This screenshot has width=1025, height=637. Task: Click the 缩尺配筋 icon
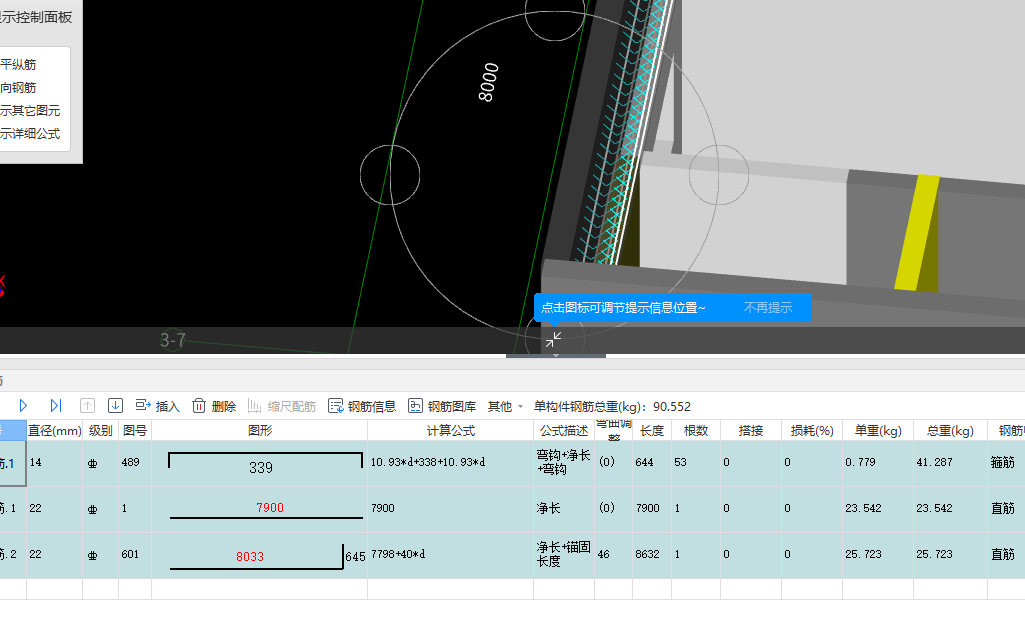point(254,406)
